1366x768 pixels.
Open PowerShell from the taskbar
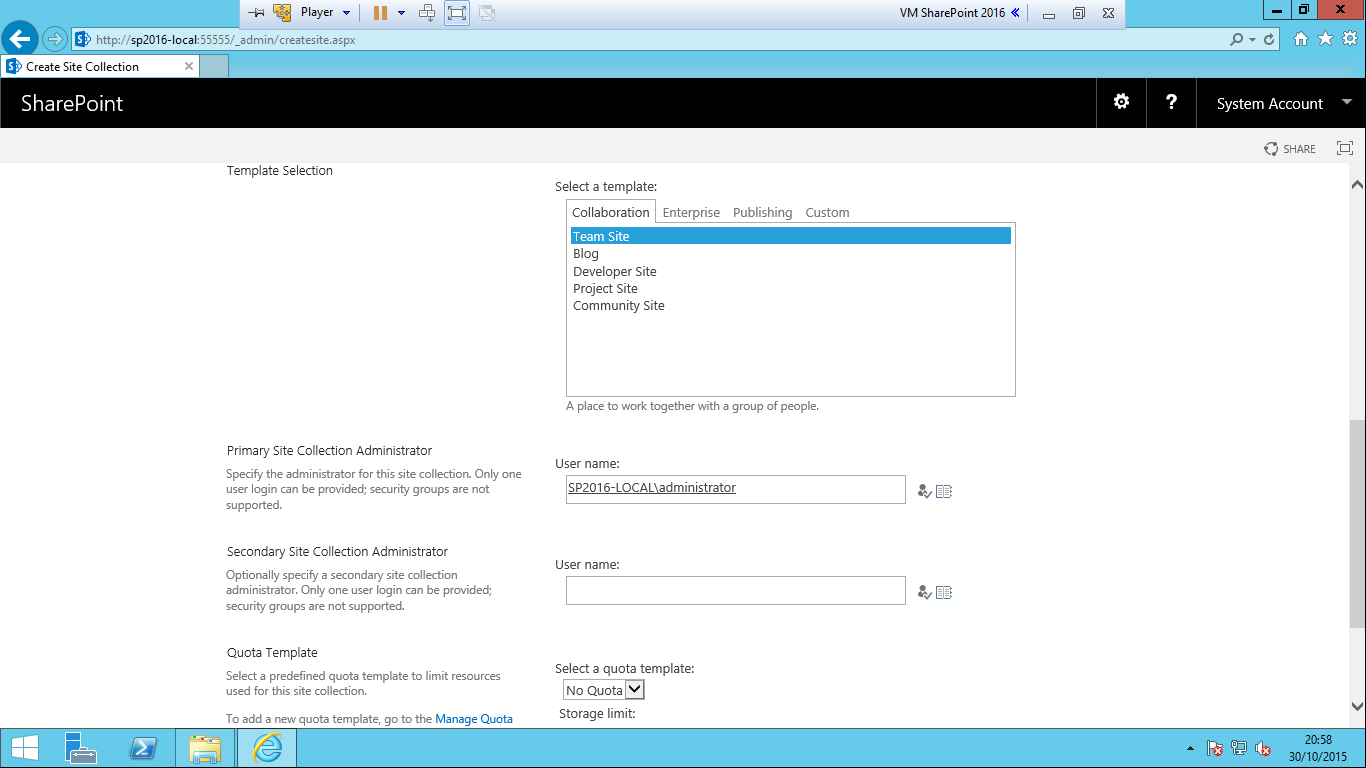point(143,748)
